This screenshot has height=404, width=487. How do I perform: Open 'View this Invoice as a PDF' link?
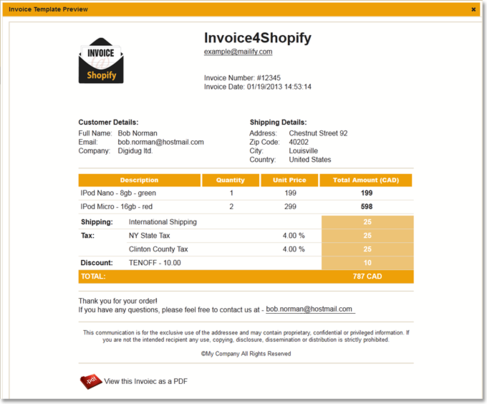tap(146, 381)
